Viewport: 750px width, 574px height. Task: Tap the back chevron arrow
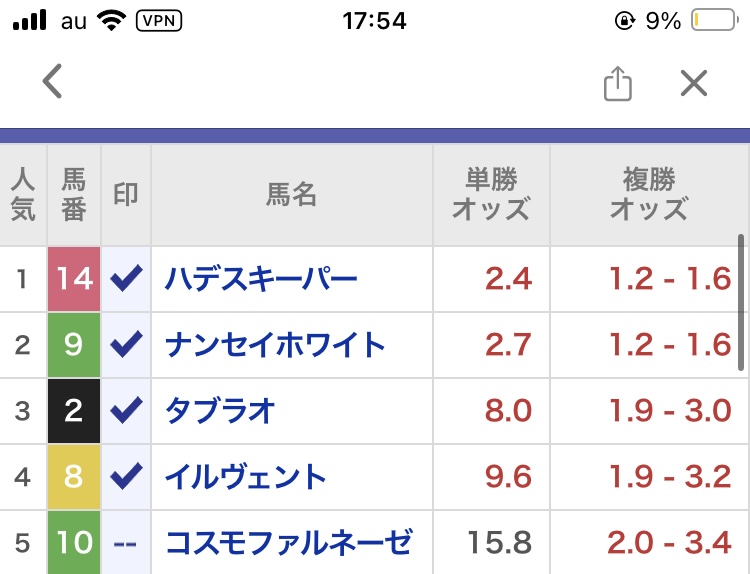(x=52, y=81)
